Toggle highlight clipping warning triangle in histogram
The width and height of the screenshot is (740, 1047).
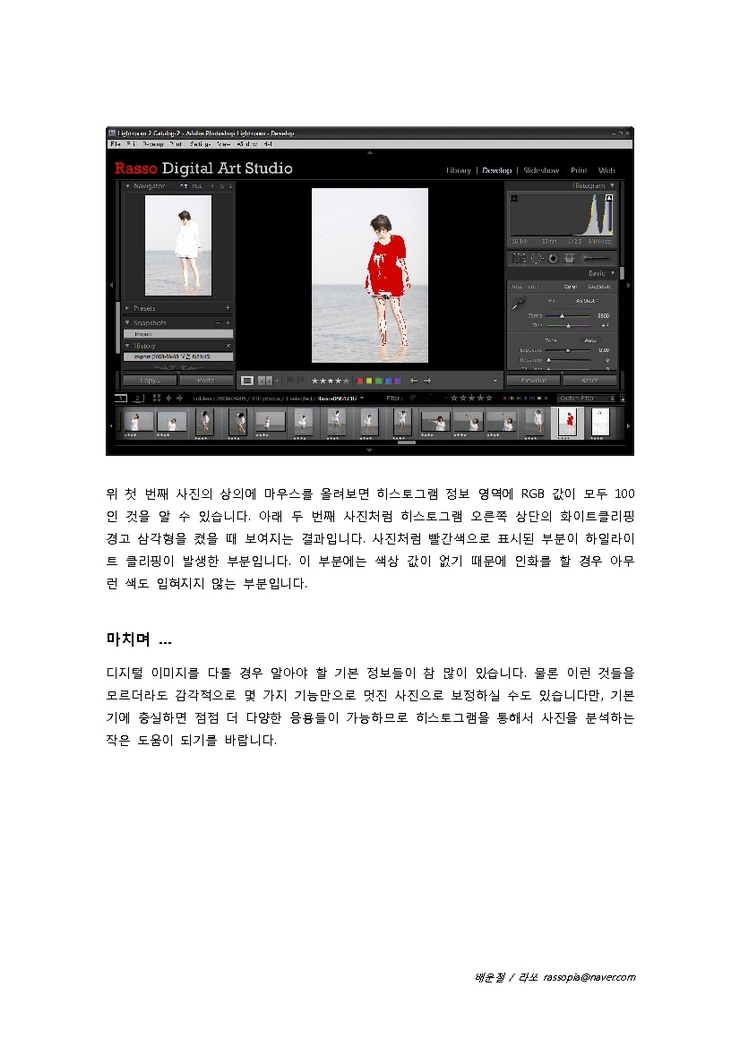click(x=608, y=198)
